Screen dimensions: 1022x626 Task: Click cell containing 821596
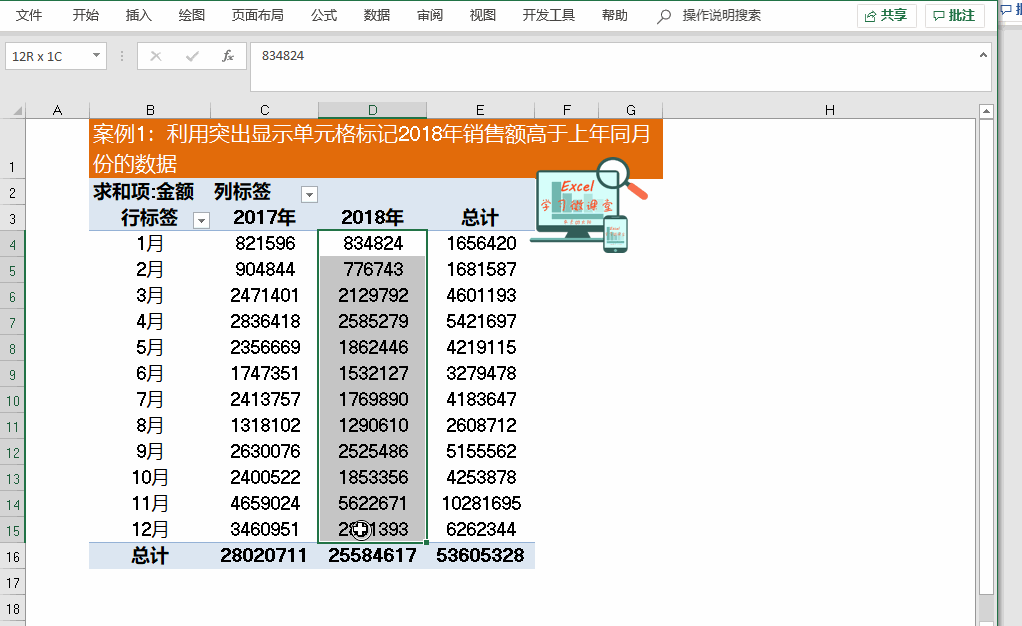265,243
